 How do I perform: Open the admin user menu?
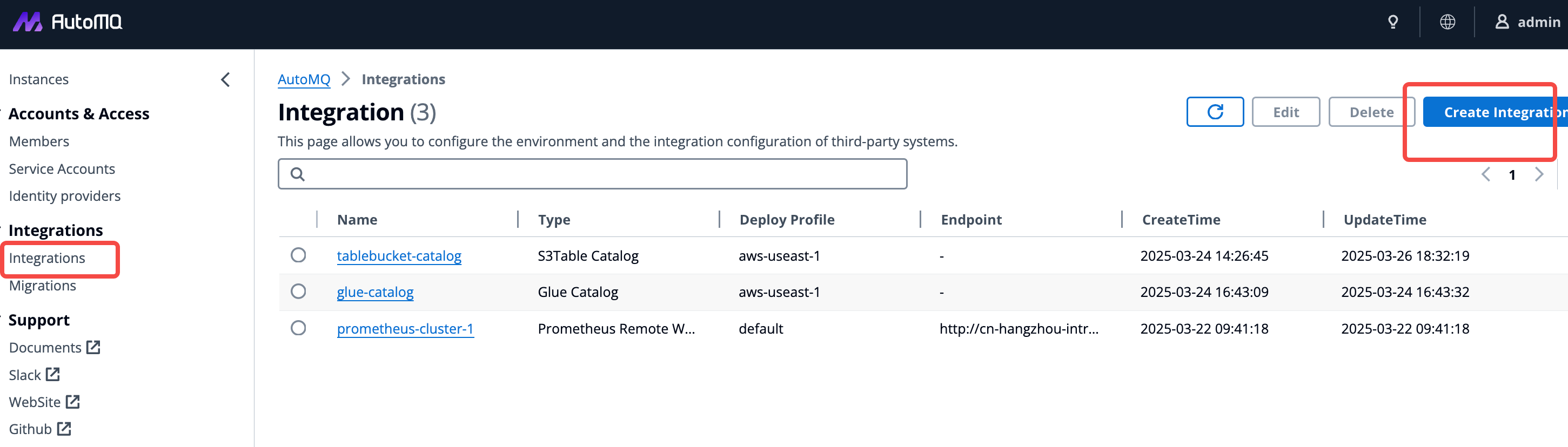point(1527,23)
